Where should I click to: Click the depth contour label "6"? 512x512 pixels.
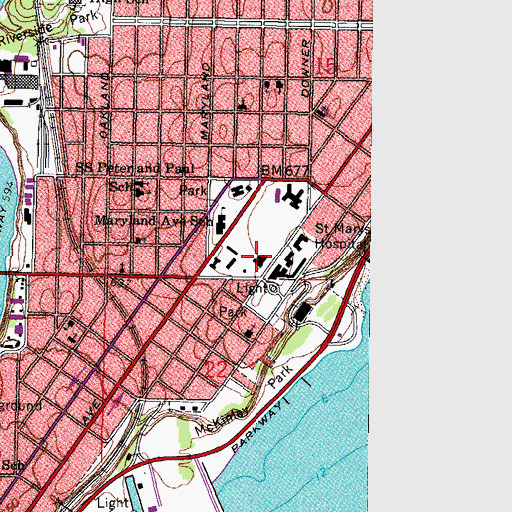(325, 398)
